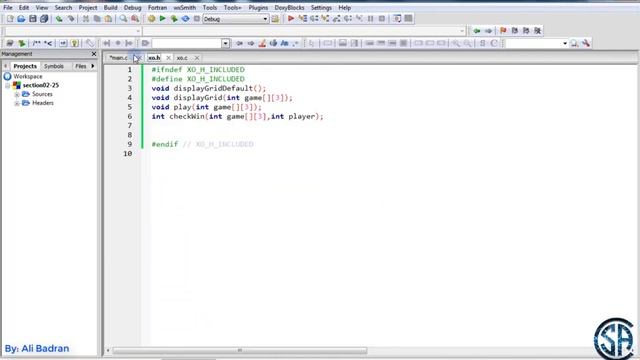Click the Copy icon
640x360 pixels.
97,19
